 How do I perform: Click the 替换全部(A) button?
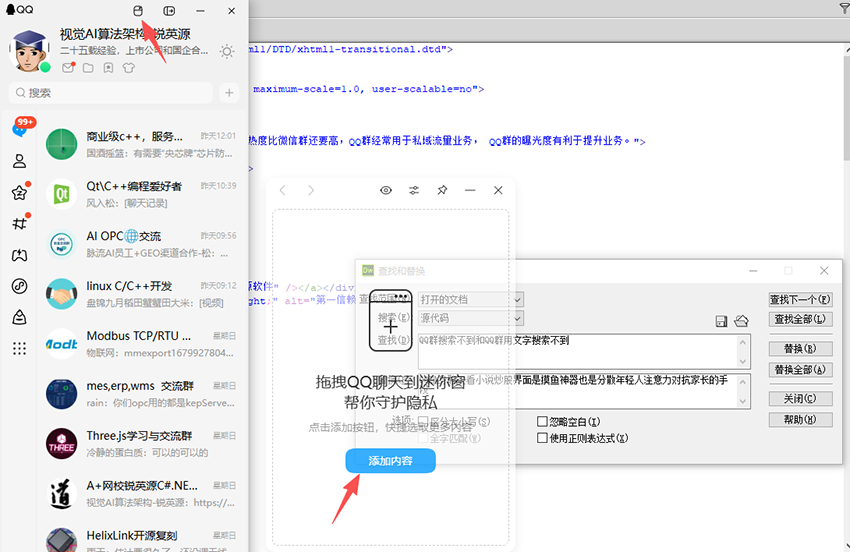point(800,370)
